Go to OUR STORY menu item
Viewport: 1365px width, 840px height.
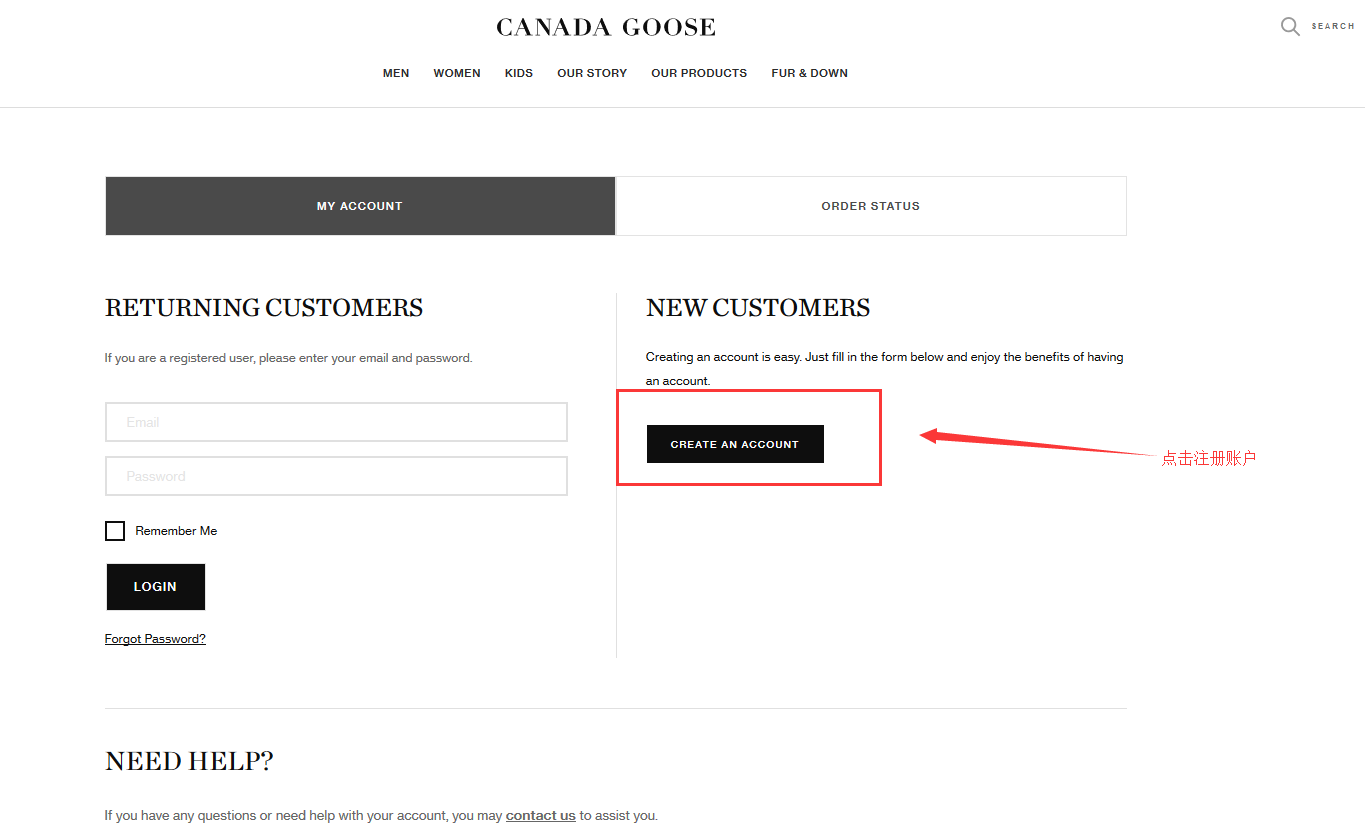point(592,73)
